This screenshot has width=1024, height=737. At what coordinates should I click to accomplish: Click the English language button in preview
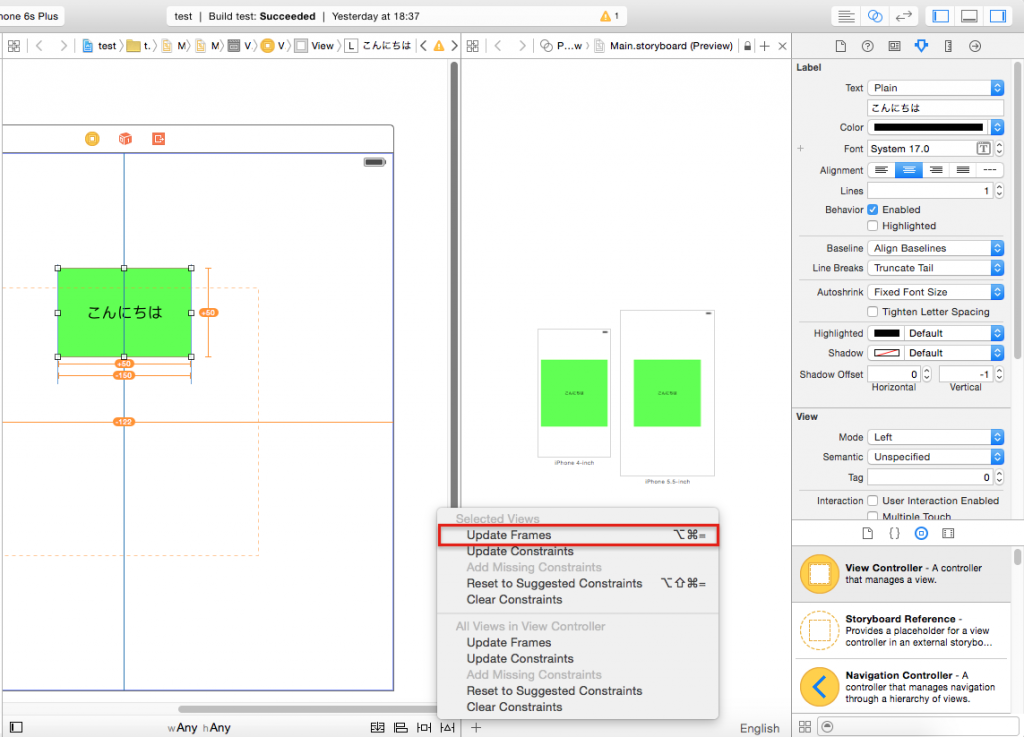pyautogui.click(x=759, y=728)
